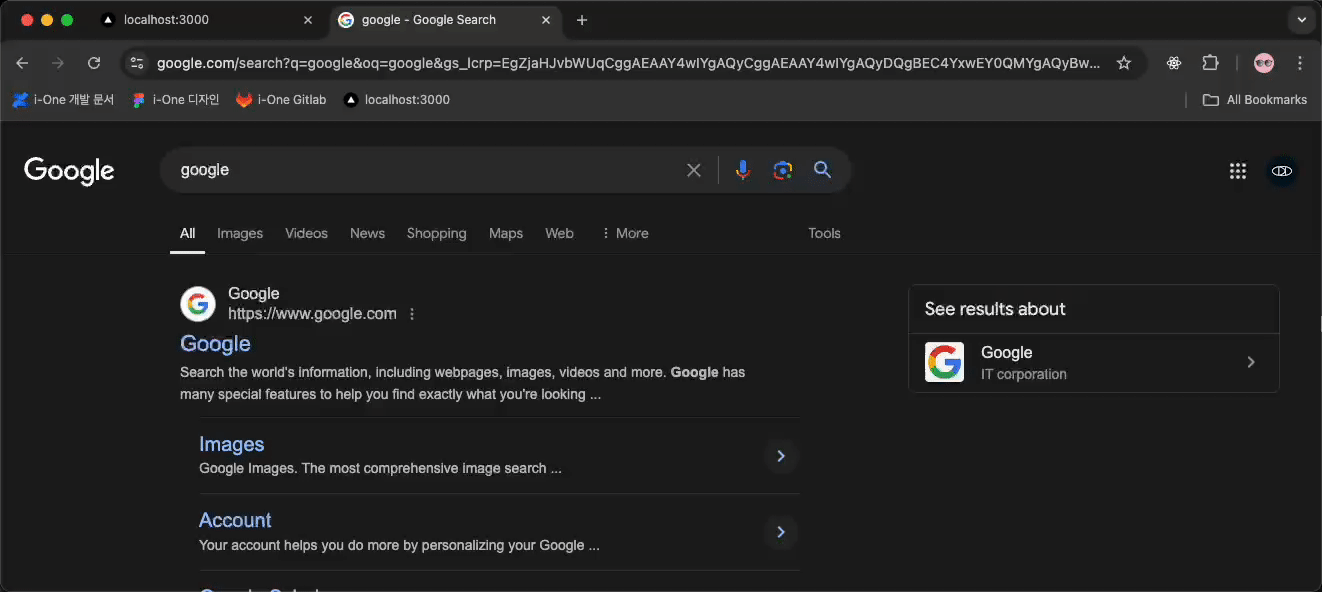Viewport: 1322px width, 592px height.
Task: Open the Google result title link
Action: pos(215,344)
